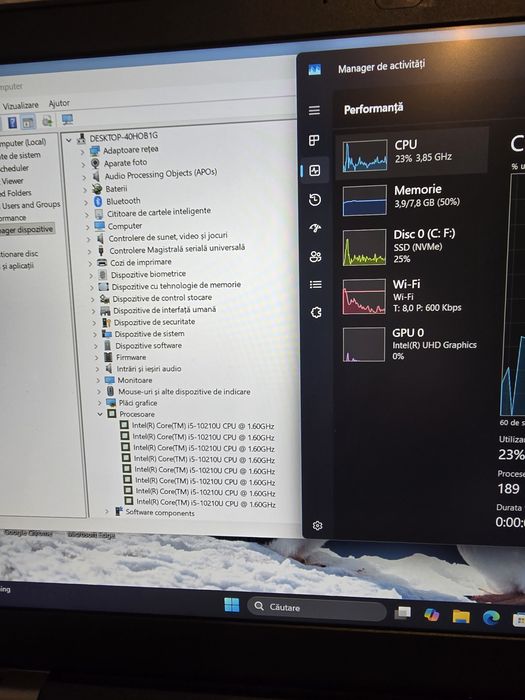The height and width of the screenshot is (700, 525).
Task: Expand Plăci grafice category
Action: tap(100, 403)
